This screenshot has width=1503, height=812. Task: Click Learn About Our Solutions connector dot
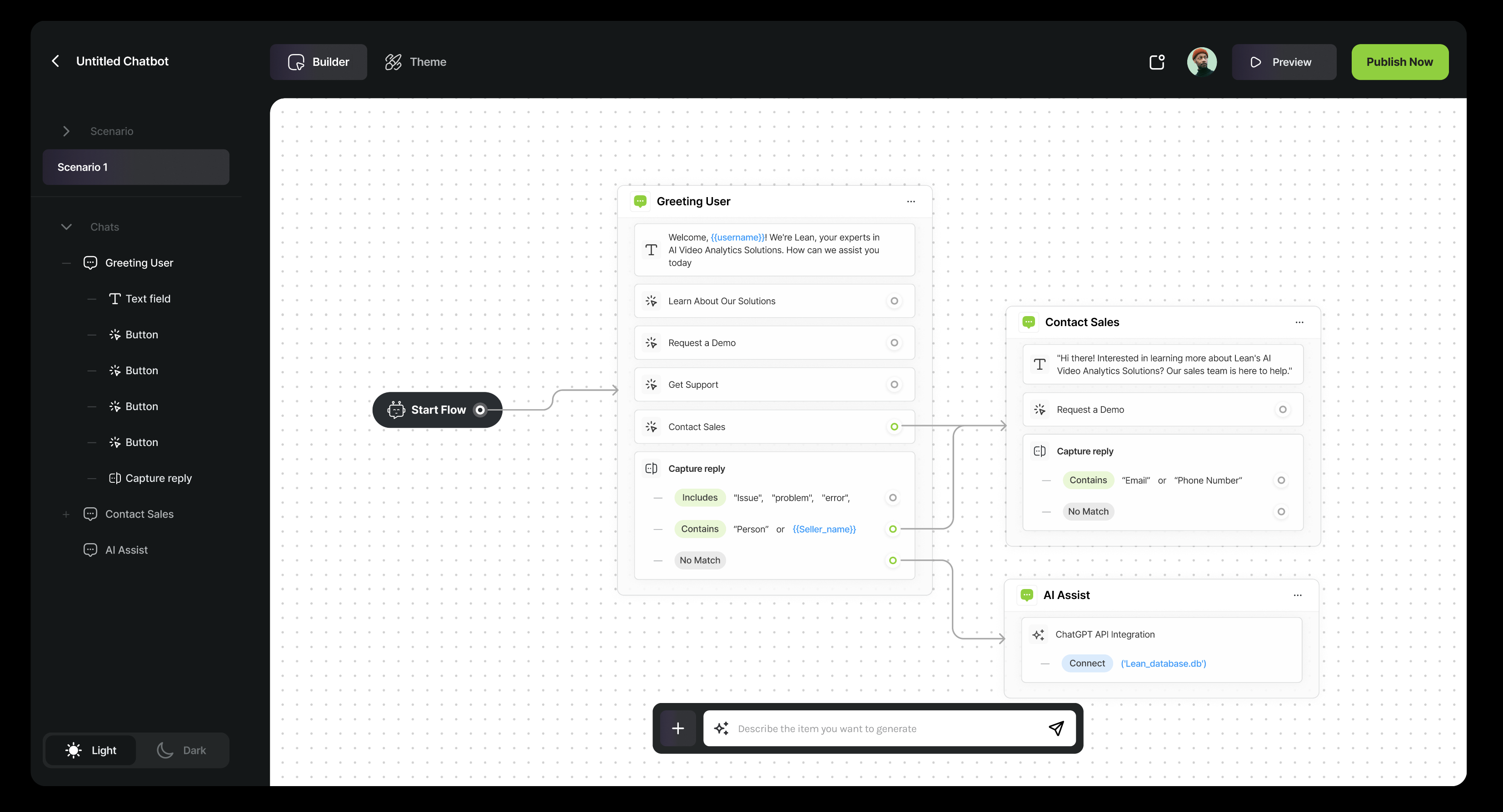point(894,301)
